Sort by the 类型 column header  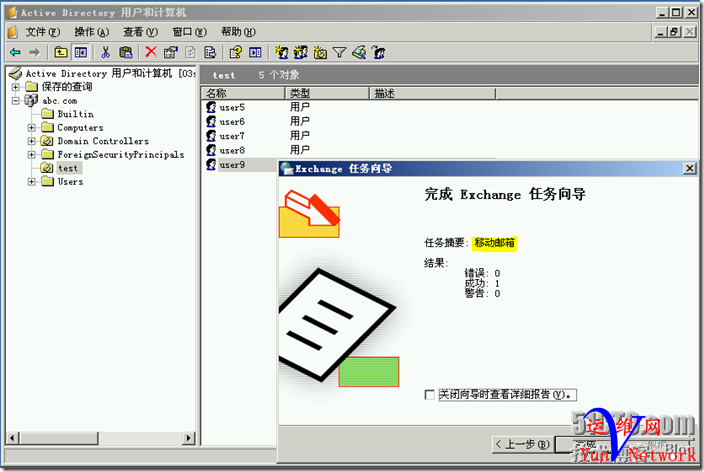click(x=327, y=93)
